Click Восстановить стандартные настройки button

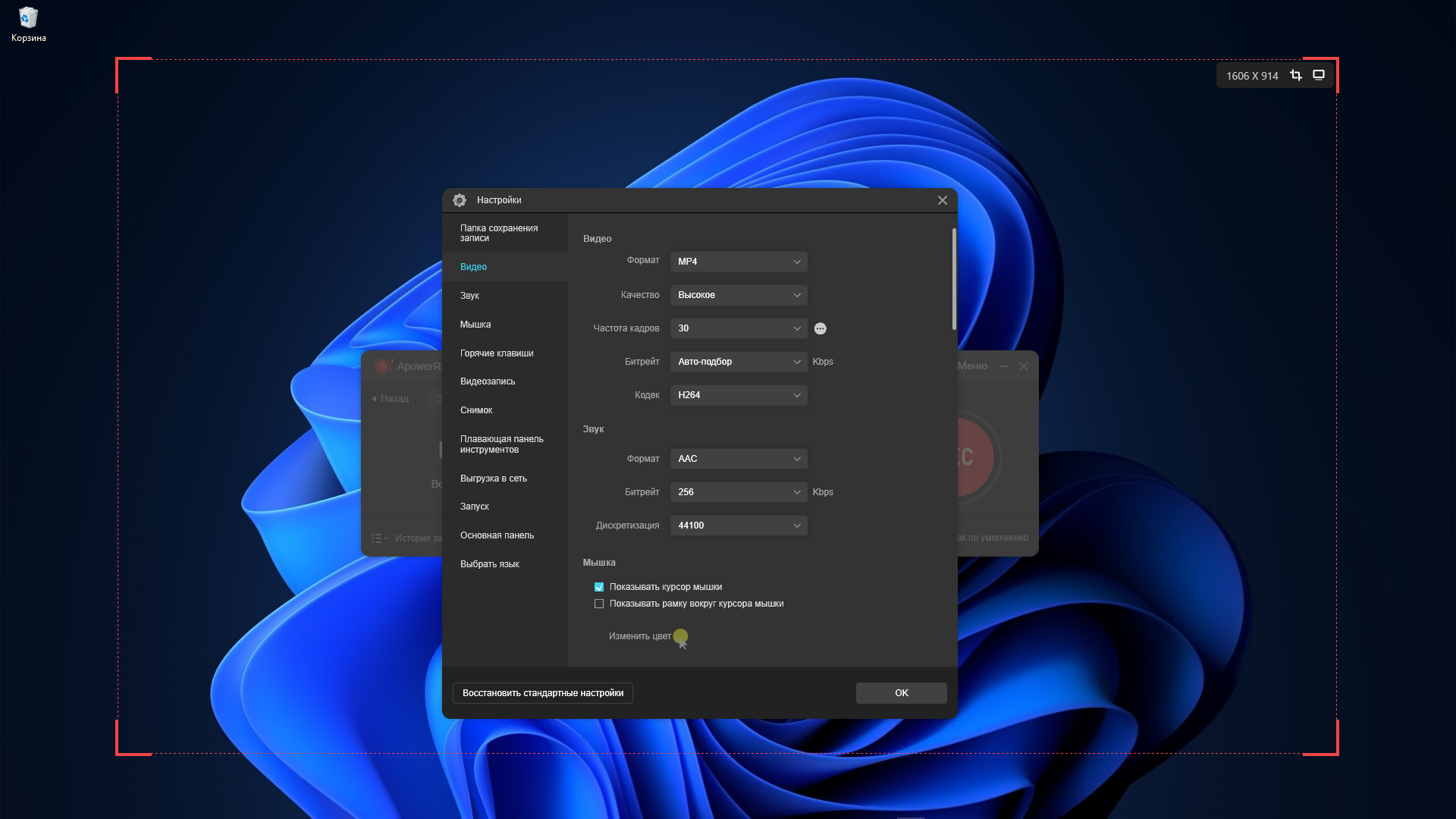(x=543, y=693)
